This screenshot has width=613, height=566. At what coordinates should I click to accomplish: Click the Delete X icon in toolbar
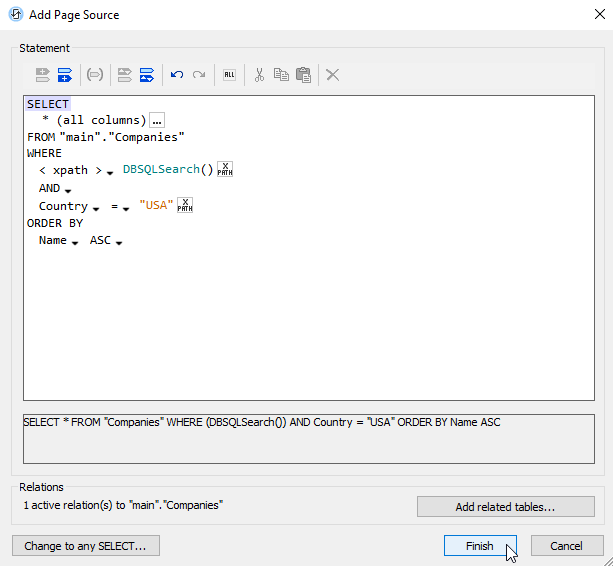pos(333,75)
